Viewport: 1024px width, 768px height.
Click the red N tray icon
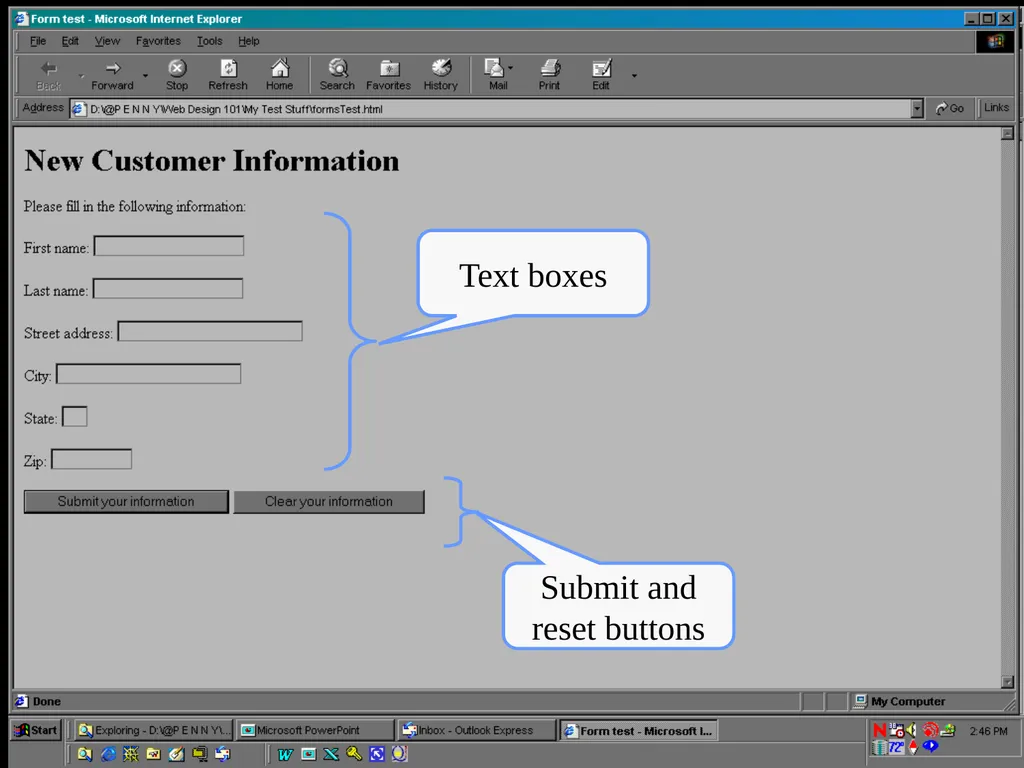pyautogui.click(x=880, y=731)
